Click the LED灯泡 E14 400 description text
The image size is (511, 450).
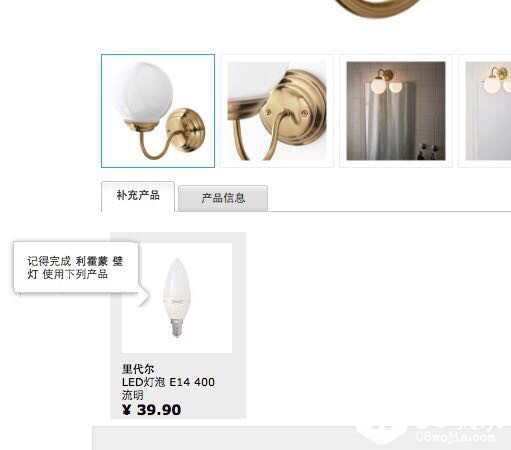click(x=168, y=382)
